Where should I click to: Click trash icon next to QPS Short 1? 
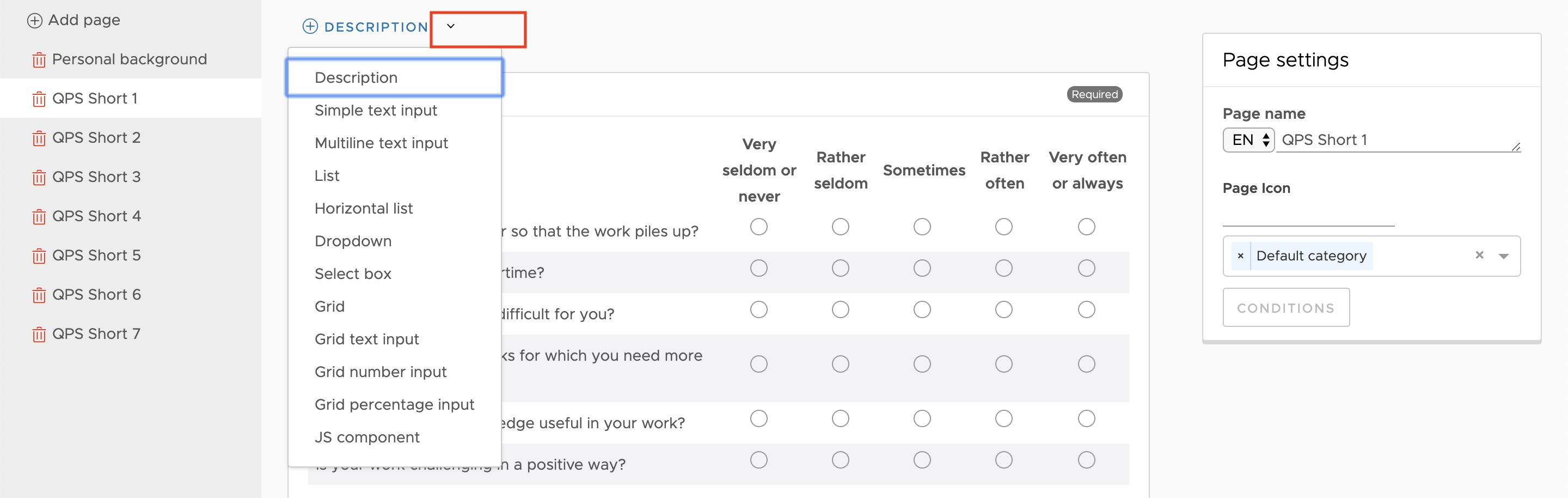39,99
